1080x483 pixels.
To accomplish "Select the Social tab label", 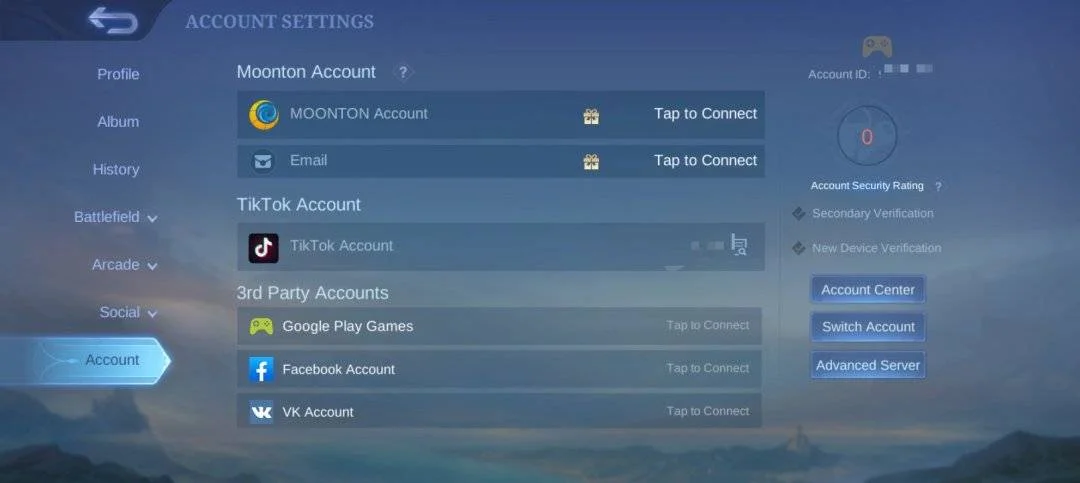I will [x=120, y=312].
